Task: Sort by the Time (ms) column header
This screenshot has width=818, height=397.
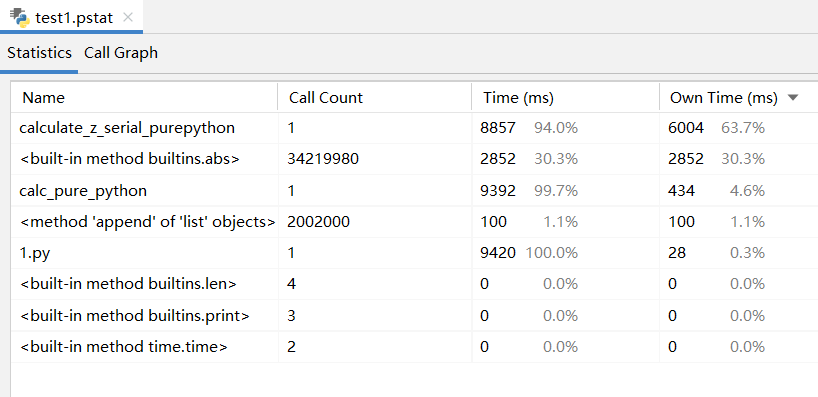Action: tap(566, 98)
